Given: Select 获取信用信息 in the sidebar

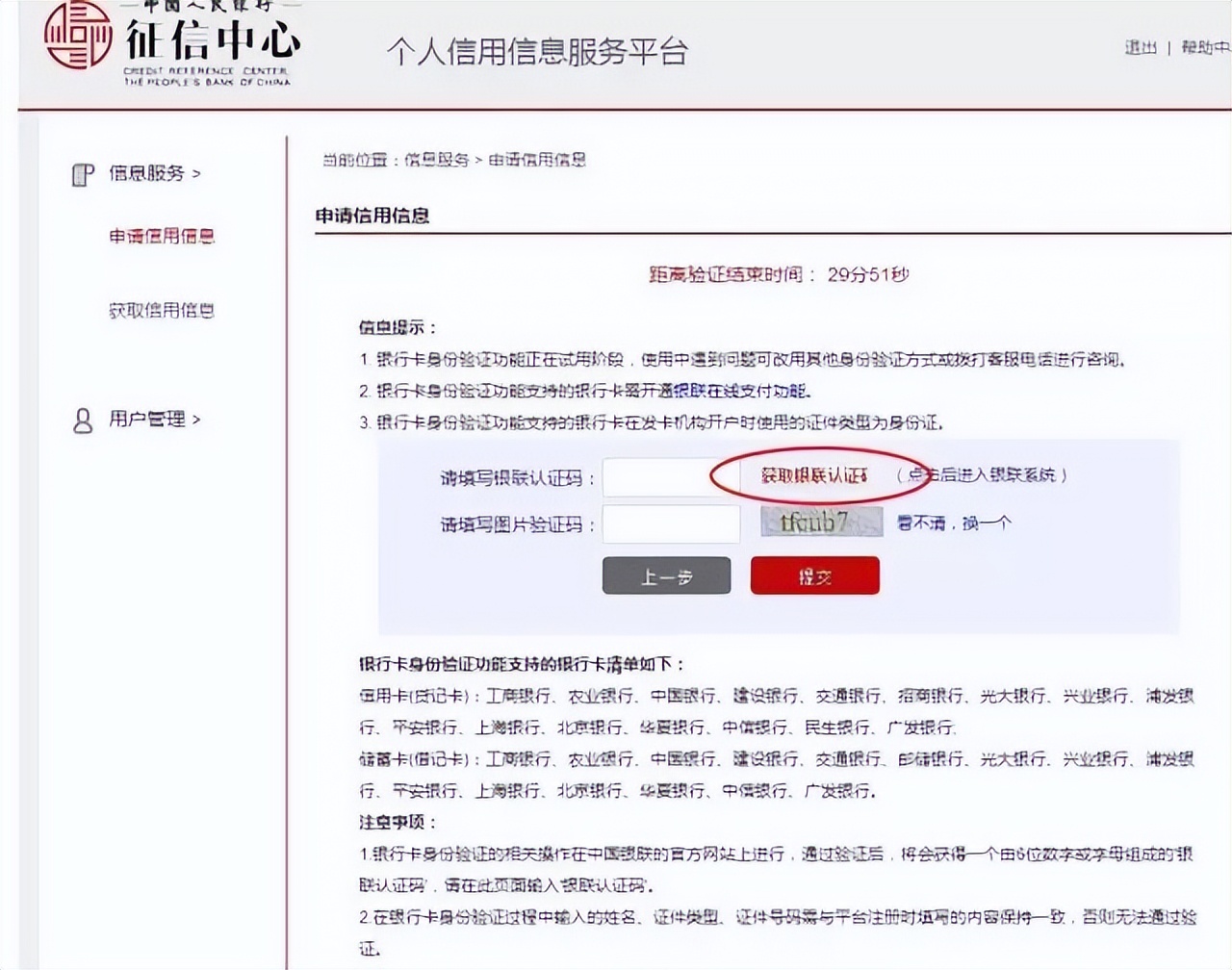Looking at the screenshot, I should [x=162, y=311].
